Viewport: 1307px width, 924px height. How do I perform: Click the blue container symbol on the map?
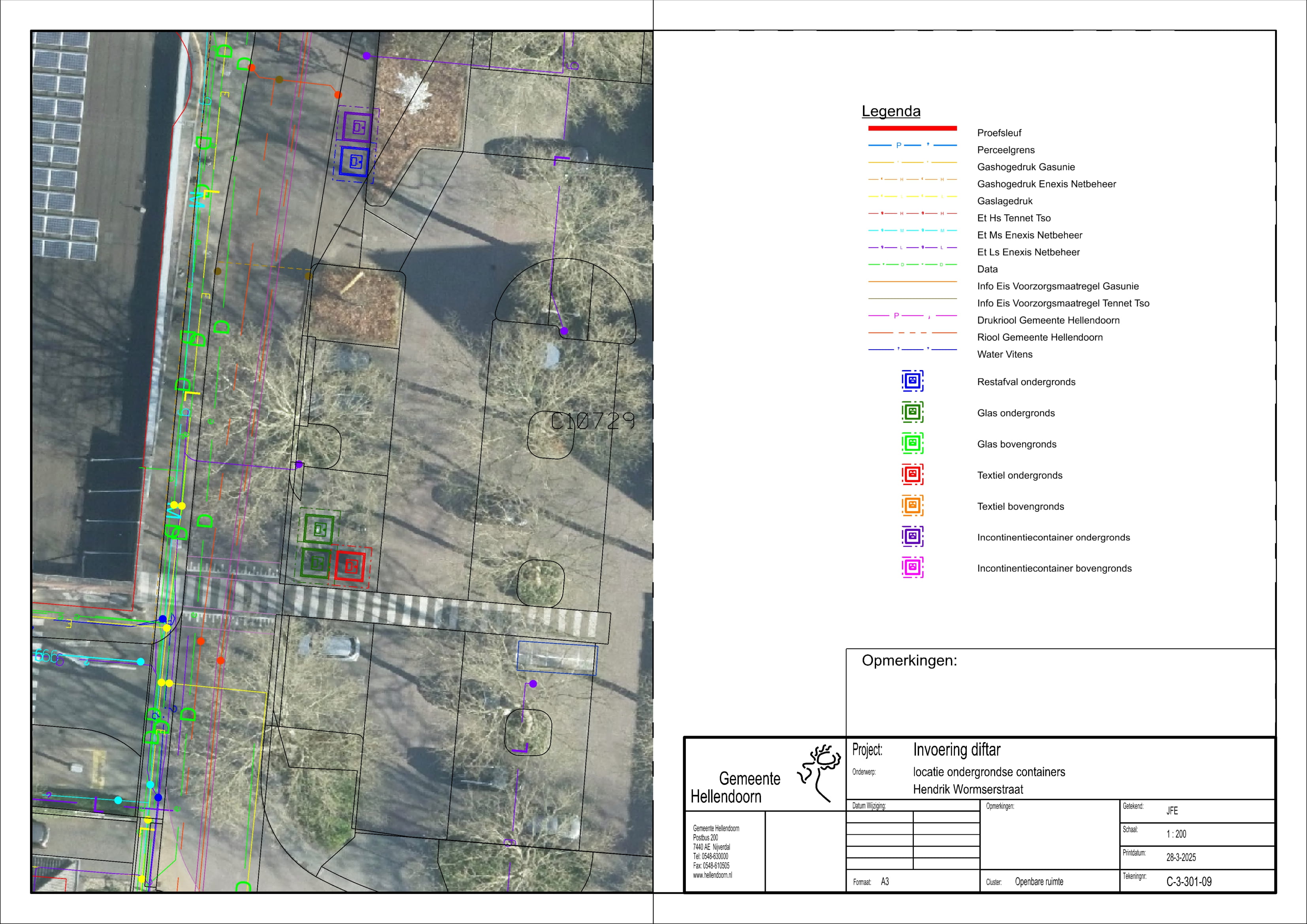(355, 162)
